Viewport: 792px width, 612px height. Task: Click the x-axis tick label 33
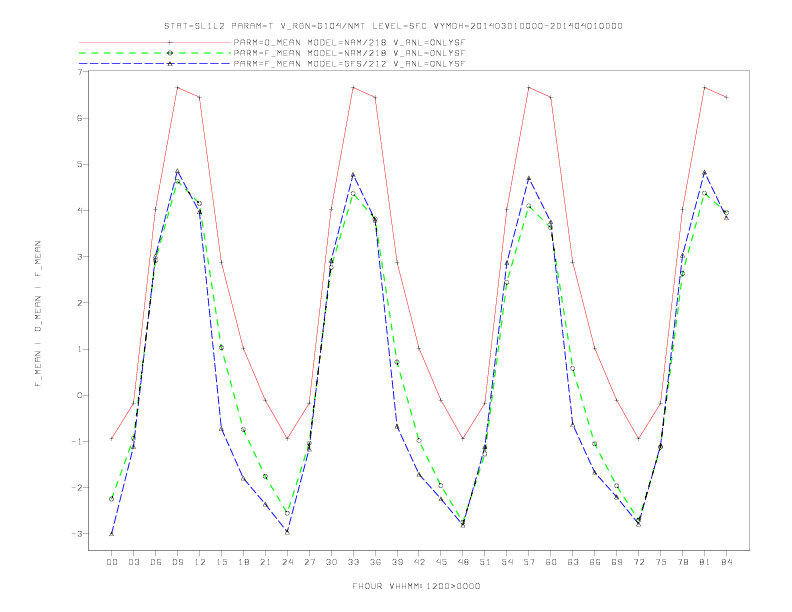353,562
